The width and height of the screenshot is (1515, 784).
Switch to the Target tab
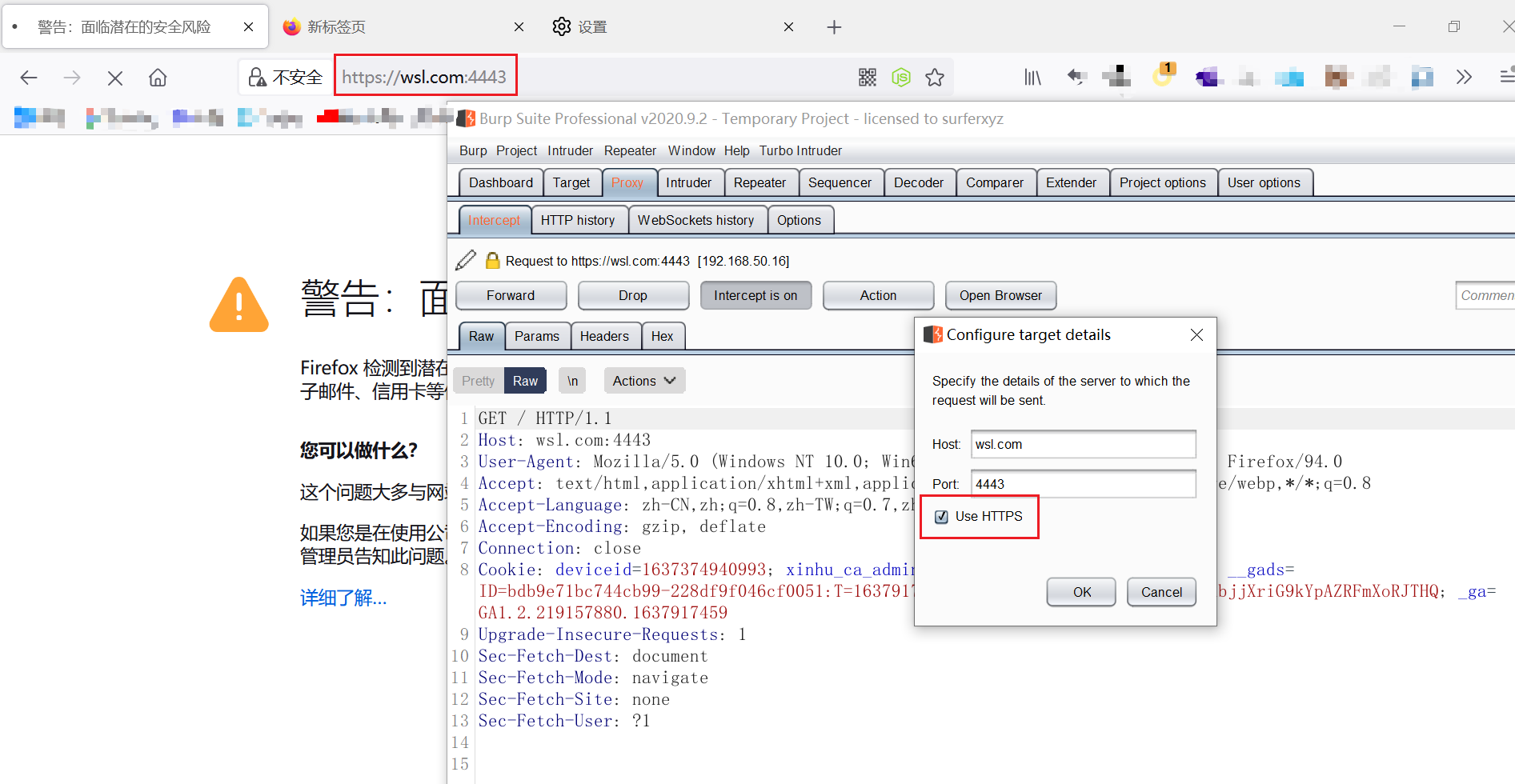pos(571,182)
